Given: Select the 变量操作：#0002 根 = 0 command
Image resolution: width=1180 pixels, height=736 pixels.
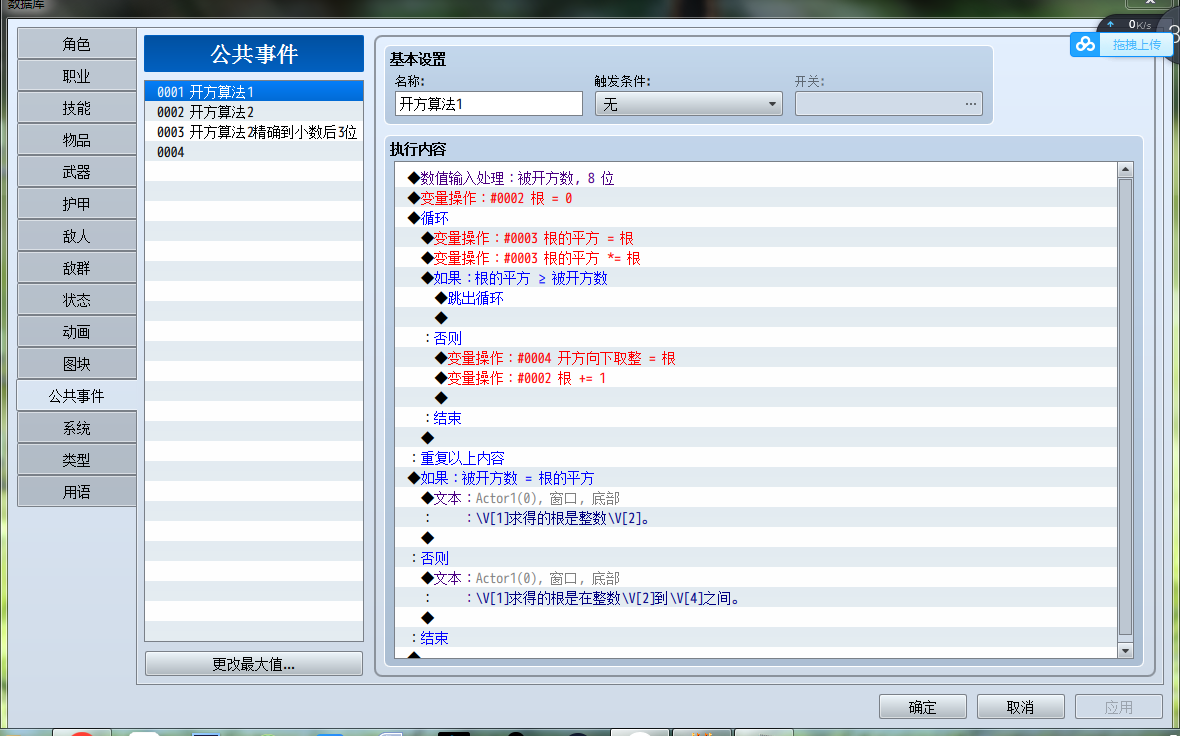Looking at the screenshot, I should point(756,198).
